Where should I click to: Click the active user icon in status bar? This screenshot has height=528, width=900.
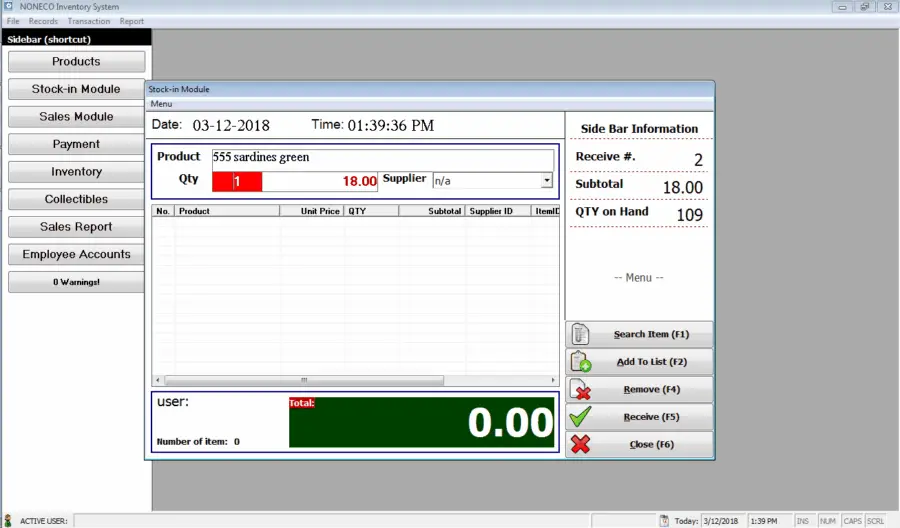(x=8, y=520)
